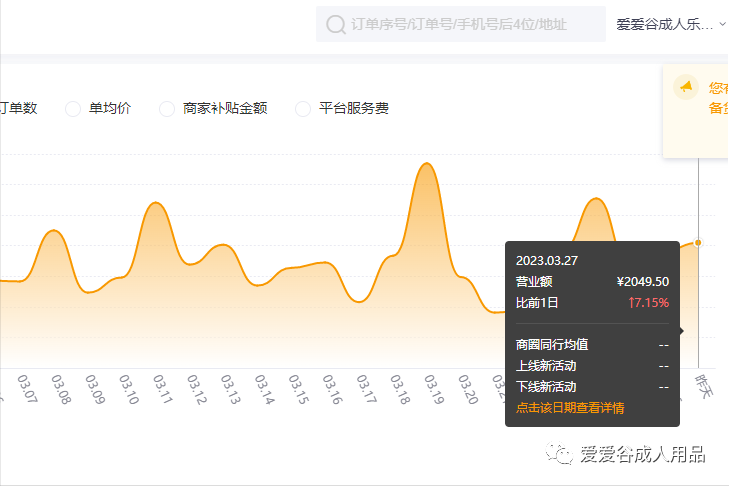Click the 下线新活动 tooltip row
The width and height of the screenshot is (729, 486).
coord(592,387)
